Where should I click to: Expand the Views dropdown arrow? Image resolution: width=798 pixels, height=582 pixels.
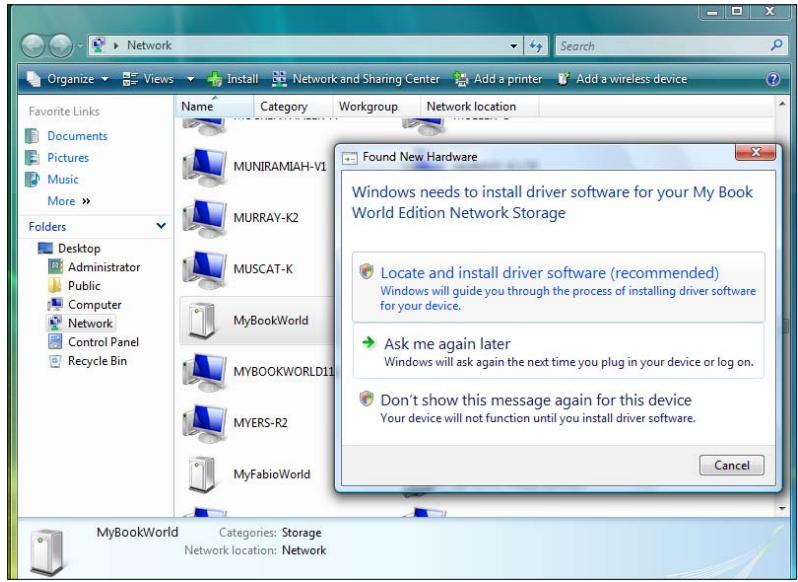(190, 79)
